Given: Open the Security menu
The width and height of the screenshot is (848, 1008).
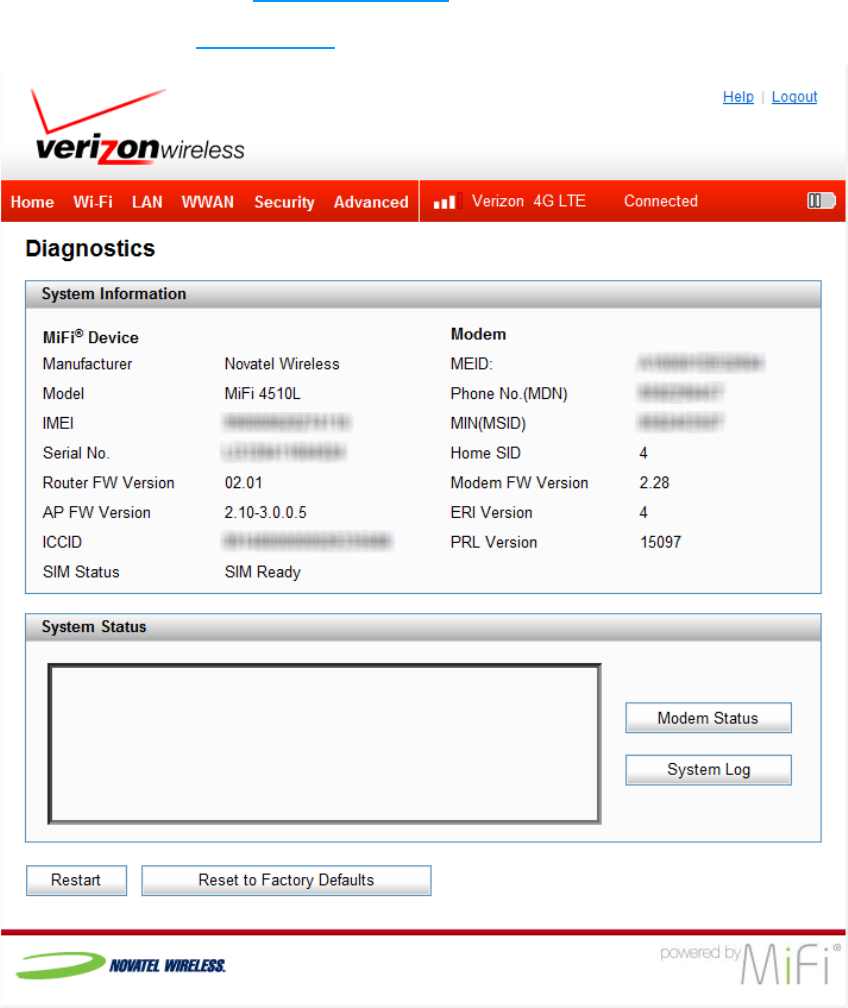Looking at the screenshot, I should (x=284, y=202).
